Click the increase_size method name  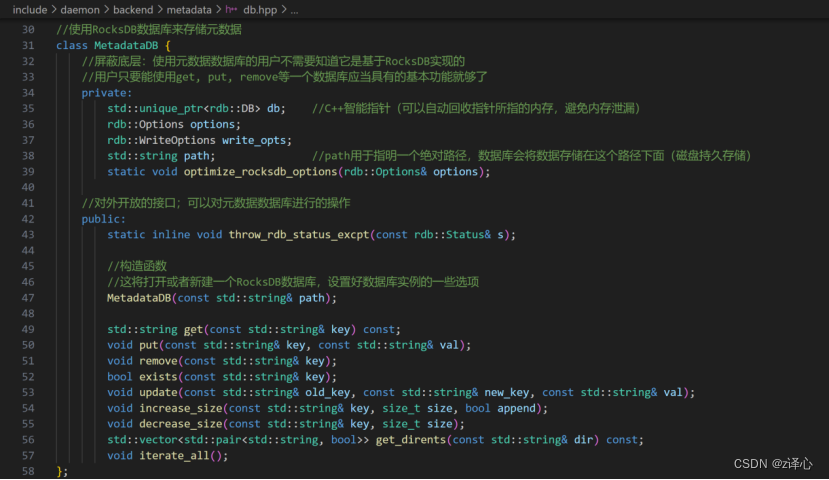tap(182, 408)
